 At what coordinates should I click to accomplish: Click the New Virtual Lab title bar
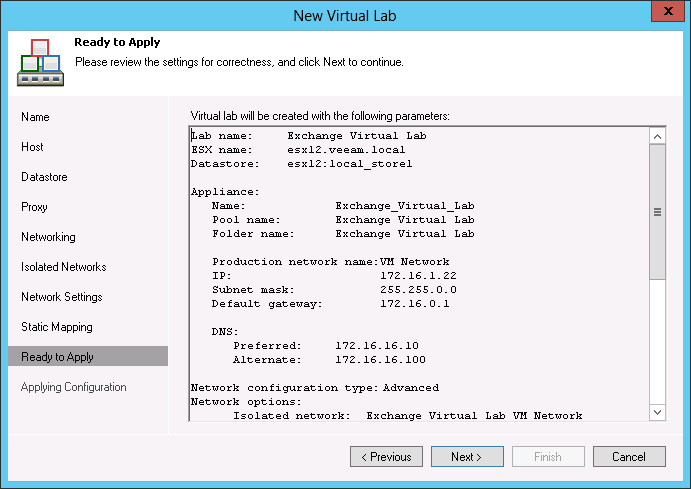tap(345, 15)
